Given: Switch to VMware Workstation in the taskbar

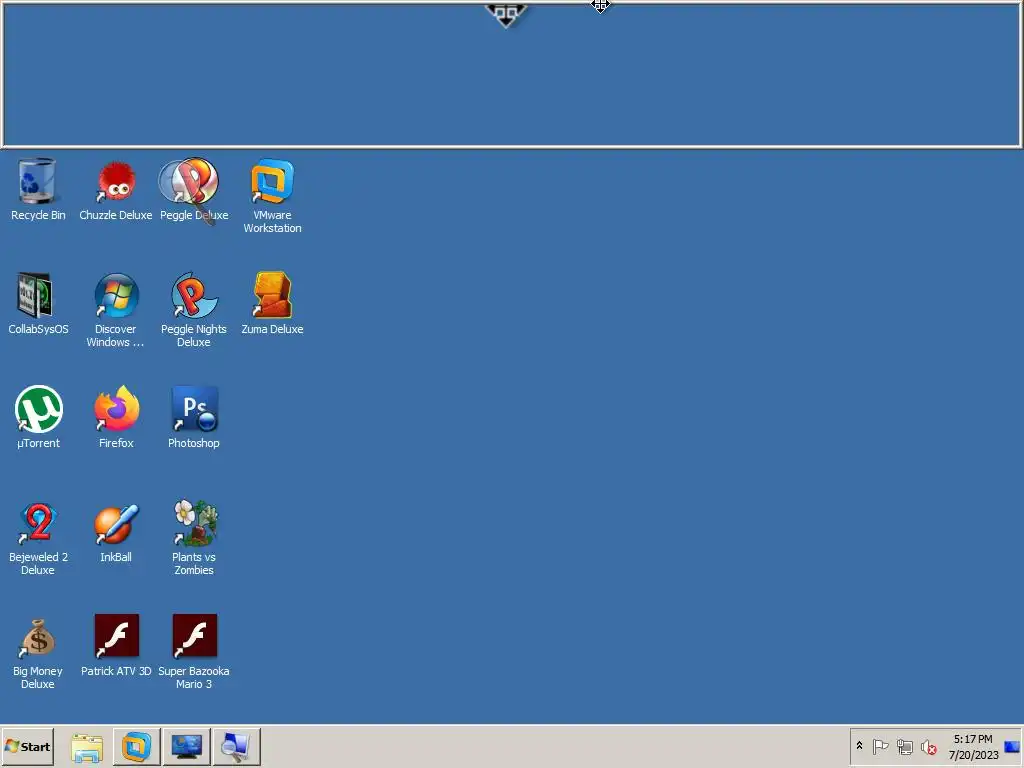Looking at the screenshot, I should tap(136, 747).
